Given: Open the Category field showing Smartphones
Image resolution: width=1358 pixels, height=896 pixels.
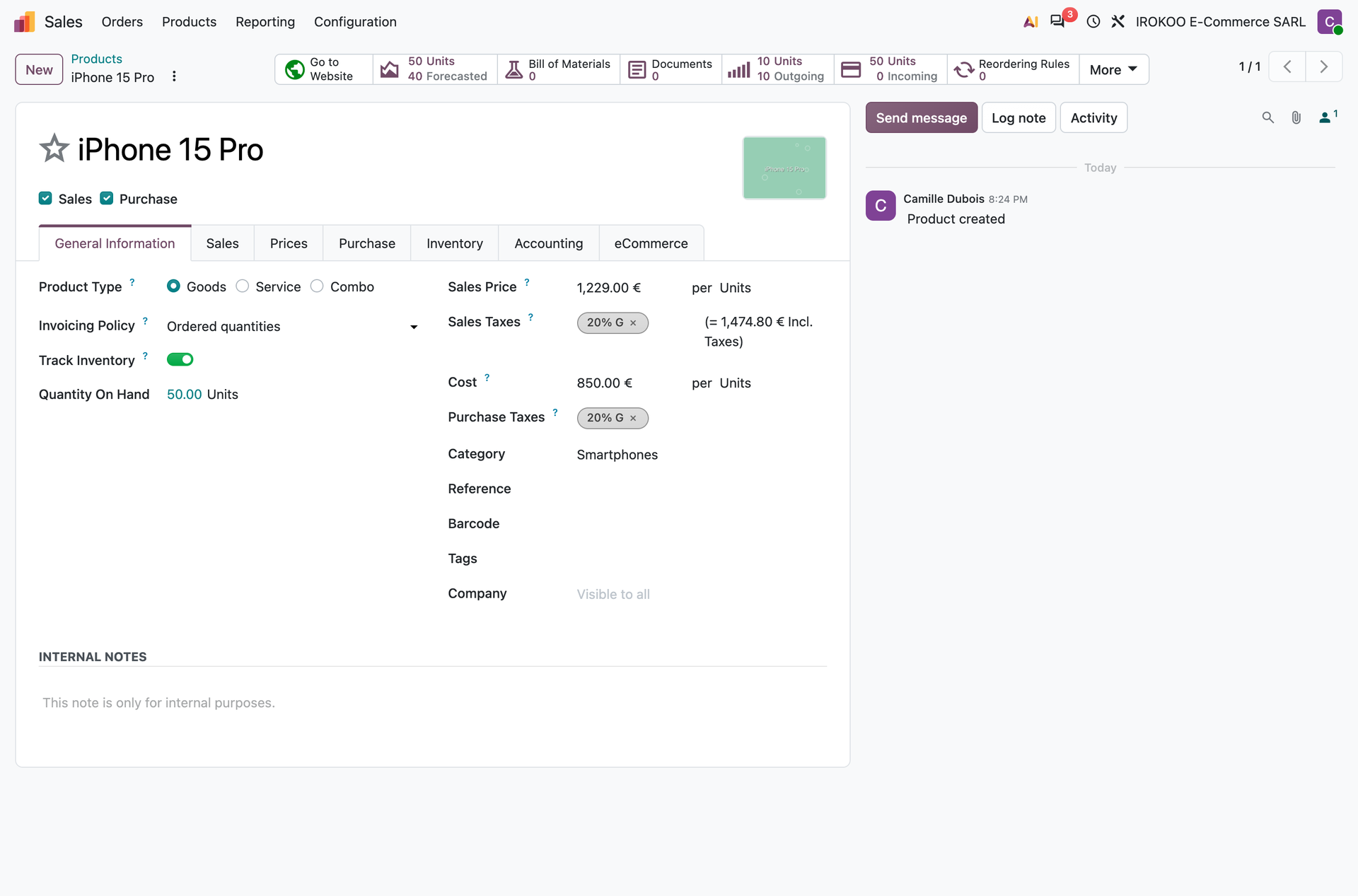Looking at the screenshot, I should tap(701, 455).
